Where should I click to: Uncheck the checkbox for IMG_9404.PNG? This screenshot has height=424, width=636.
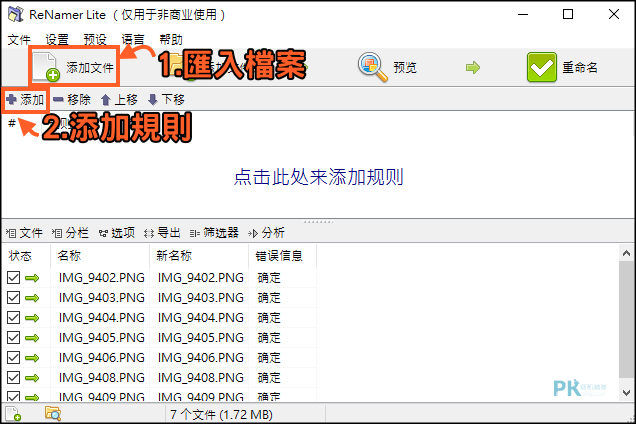point(13,317)
